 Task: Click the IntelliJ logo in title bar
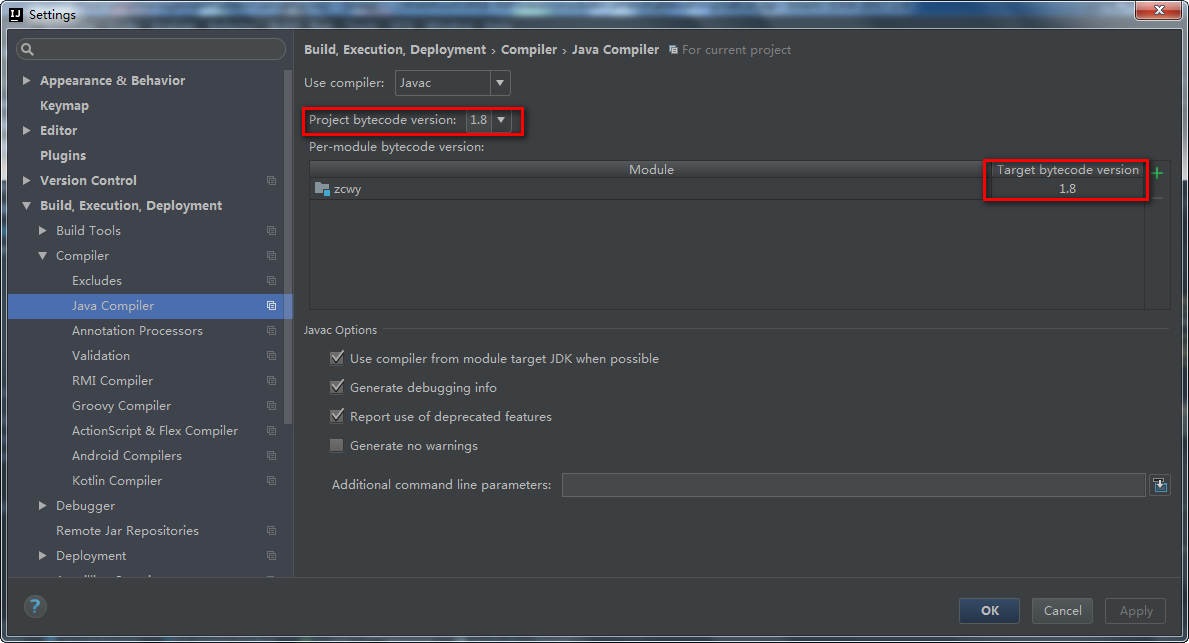tap(16, 14)
